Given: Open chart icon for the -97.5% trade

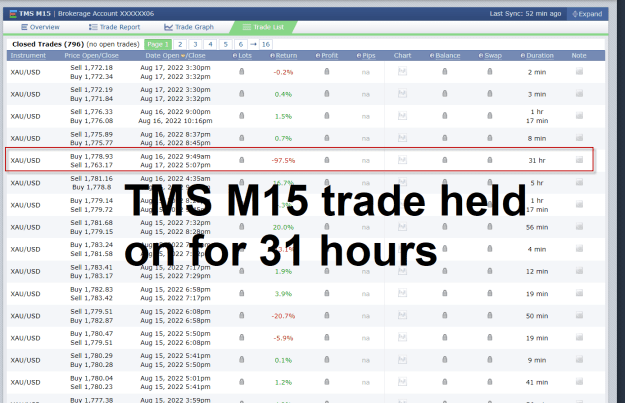Looking at the screenshot, I should pyautogui.click(x=403, y=160).
